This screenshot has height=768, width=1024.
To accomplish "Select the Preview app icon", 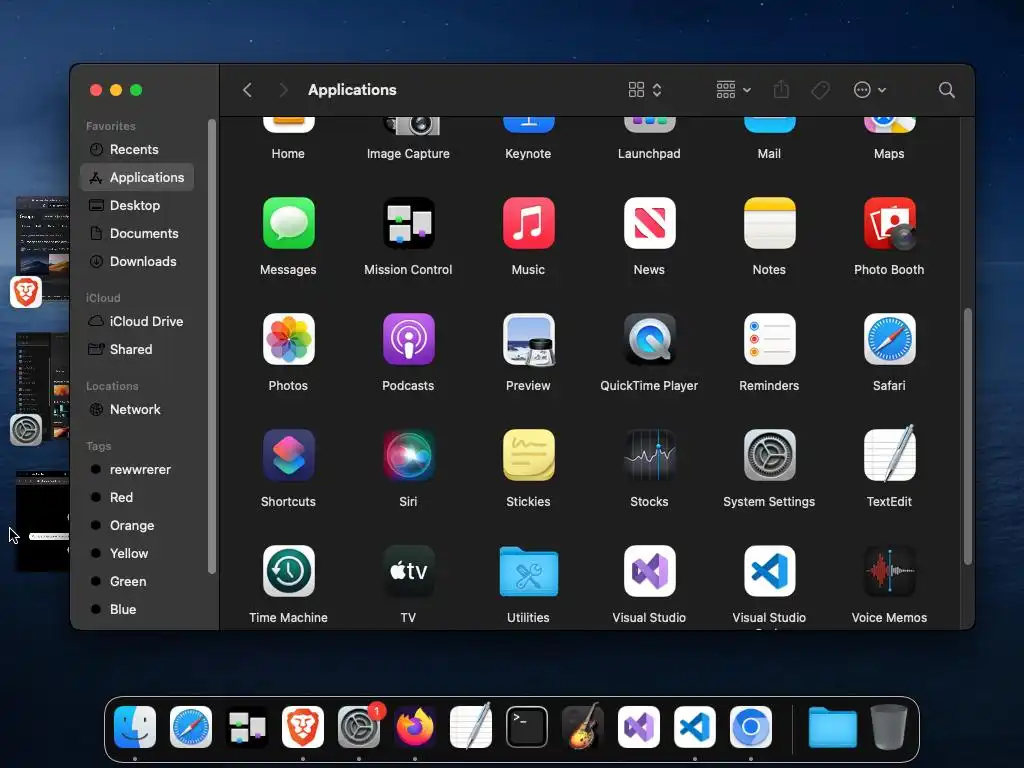I will tap(528, 339).
